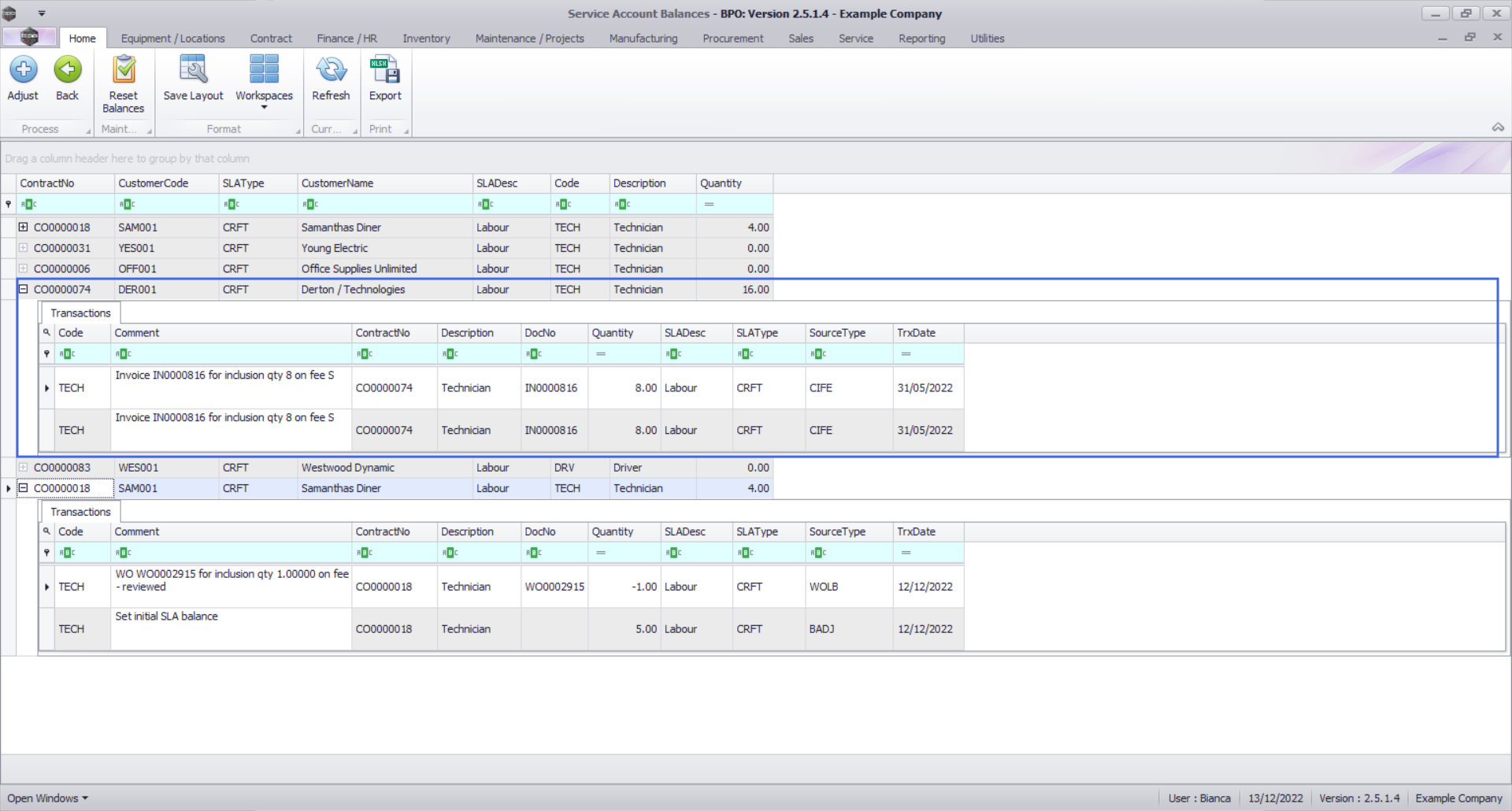Image resolution: width=1512 pixels, height=811 pixels.
Task: Select the Office Supplies Unlimited customer cell
Action: point(359,269)
